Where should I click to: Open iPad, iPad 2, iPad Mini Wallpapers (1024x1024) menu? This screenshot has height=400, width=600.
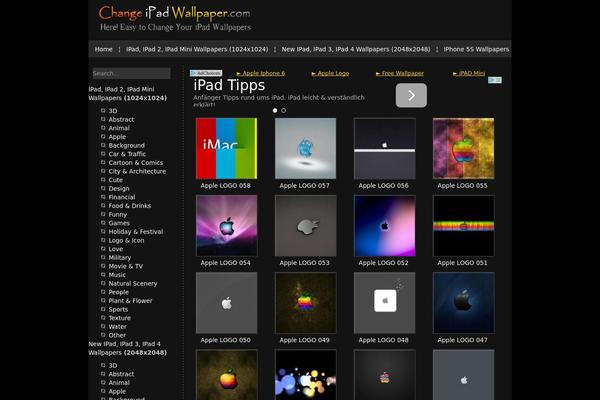[x=197, y=49]
